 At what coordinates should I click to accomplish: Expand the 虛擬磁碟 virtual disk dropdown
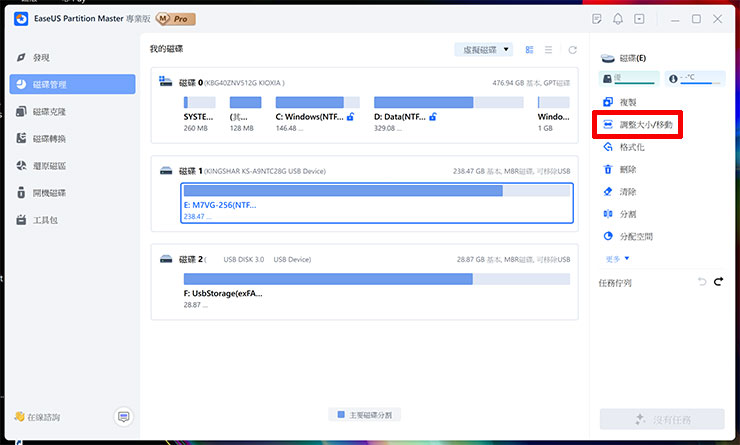[x=484, y=50]
